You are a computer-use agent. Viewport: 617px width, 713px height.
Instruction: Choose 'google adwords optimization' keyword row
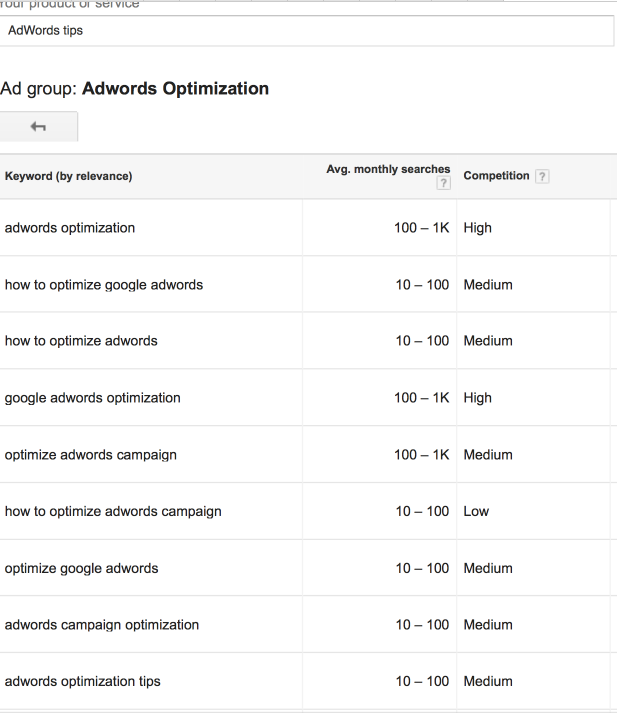tap(93, 398)
